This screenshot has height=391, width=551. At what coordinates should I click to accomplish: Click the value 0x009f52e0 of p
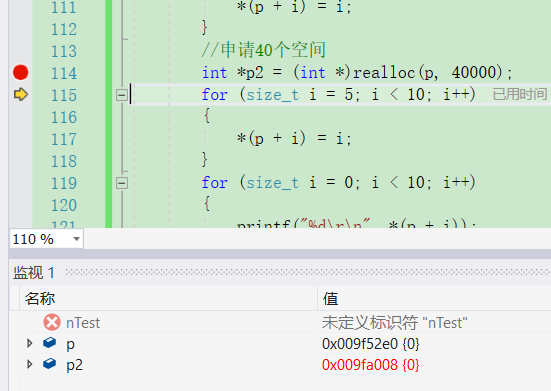pyautogui.click(x=371, y=344)
